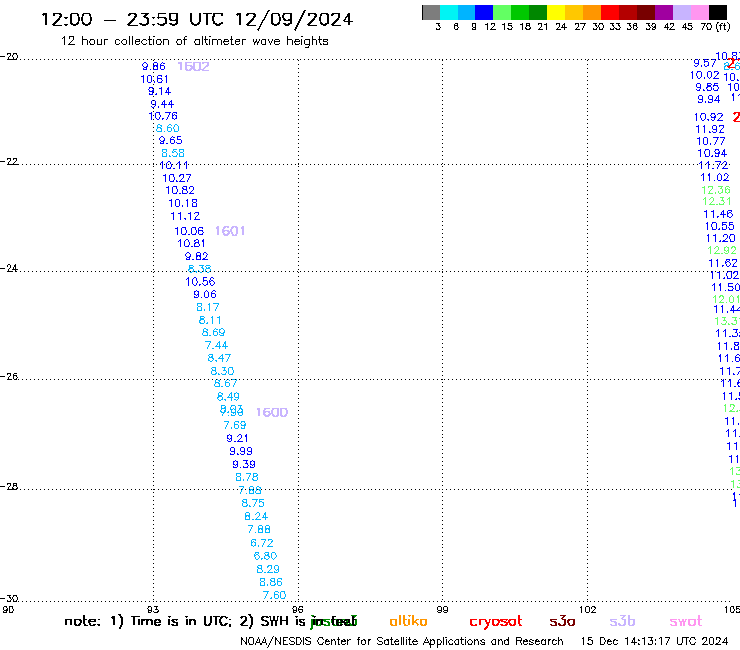
Task: Click the 10.61 wave height value
Action: (154, 79)
